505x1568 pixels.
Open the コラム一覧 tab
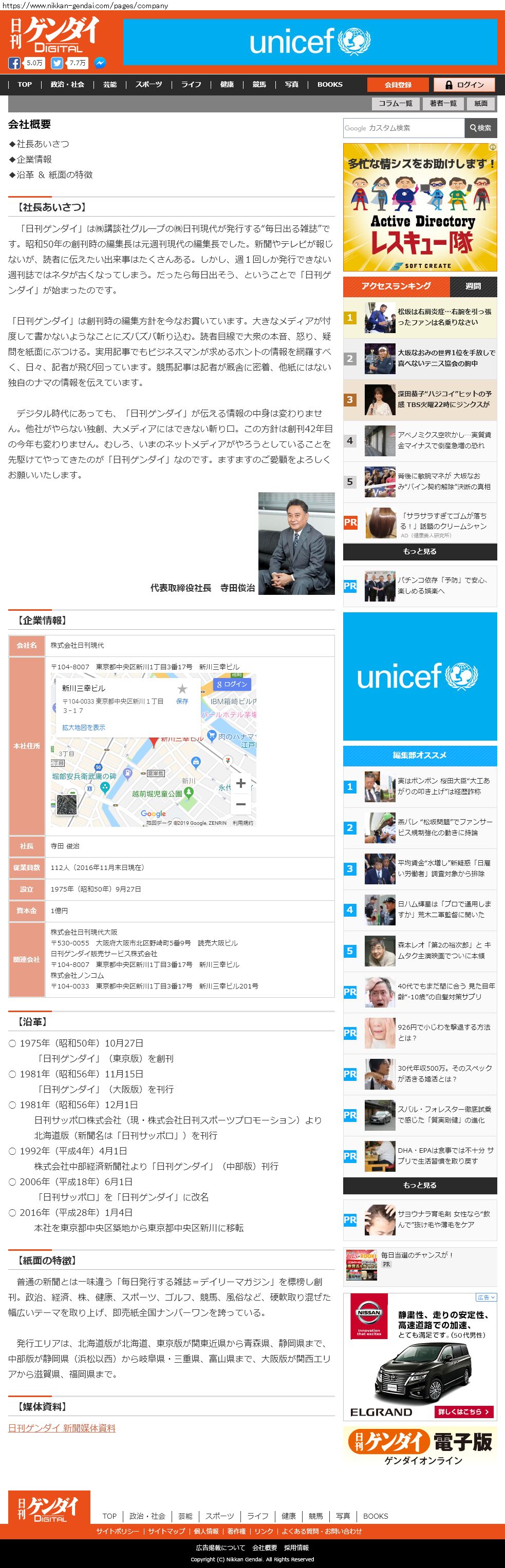396,104
